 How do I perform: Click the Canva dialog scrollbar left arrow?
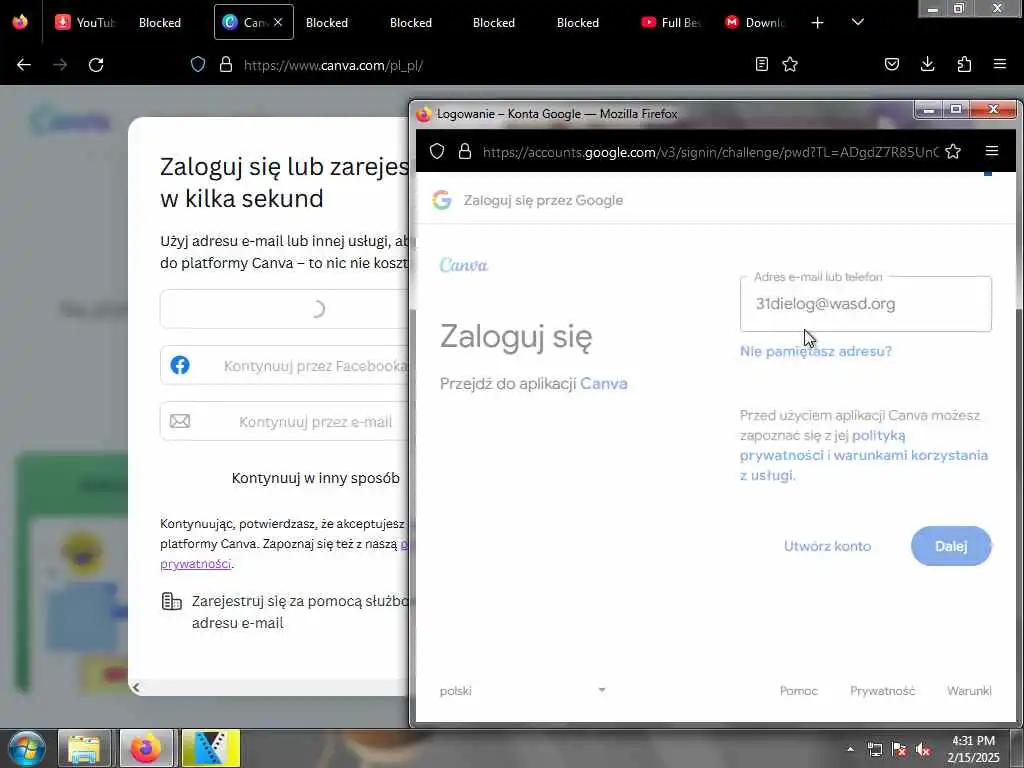coord(136,687)
